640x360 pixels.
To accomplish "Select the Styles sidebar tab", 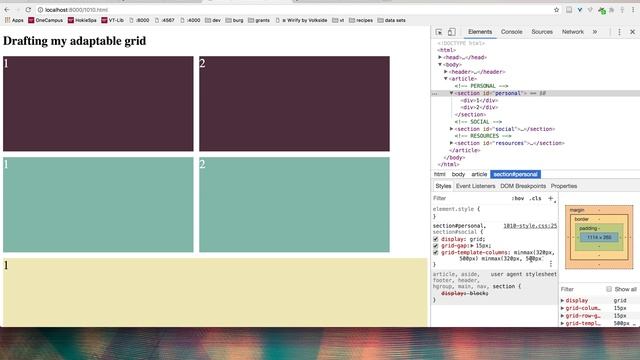I will (x=443, y=186).
